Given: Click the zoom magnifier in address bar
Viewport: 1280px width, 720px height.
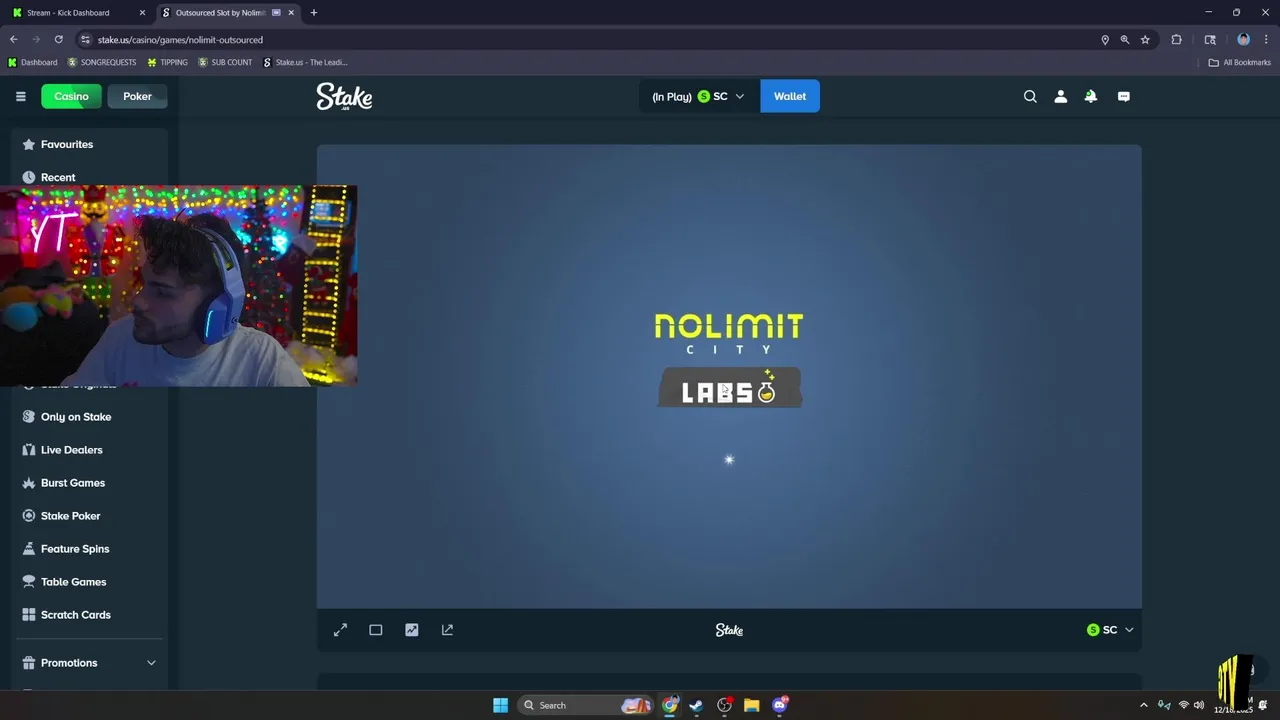Looking at the screenshot, I should coord(1125,40).
